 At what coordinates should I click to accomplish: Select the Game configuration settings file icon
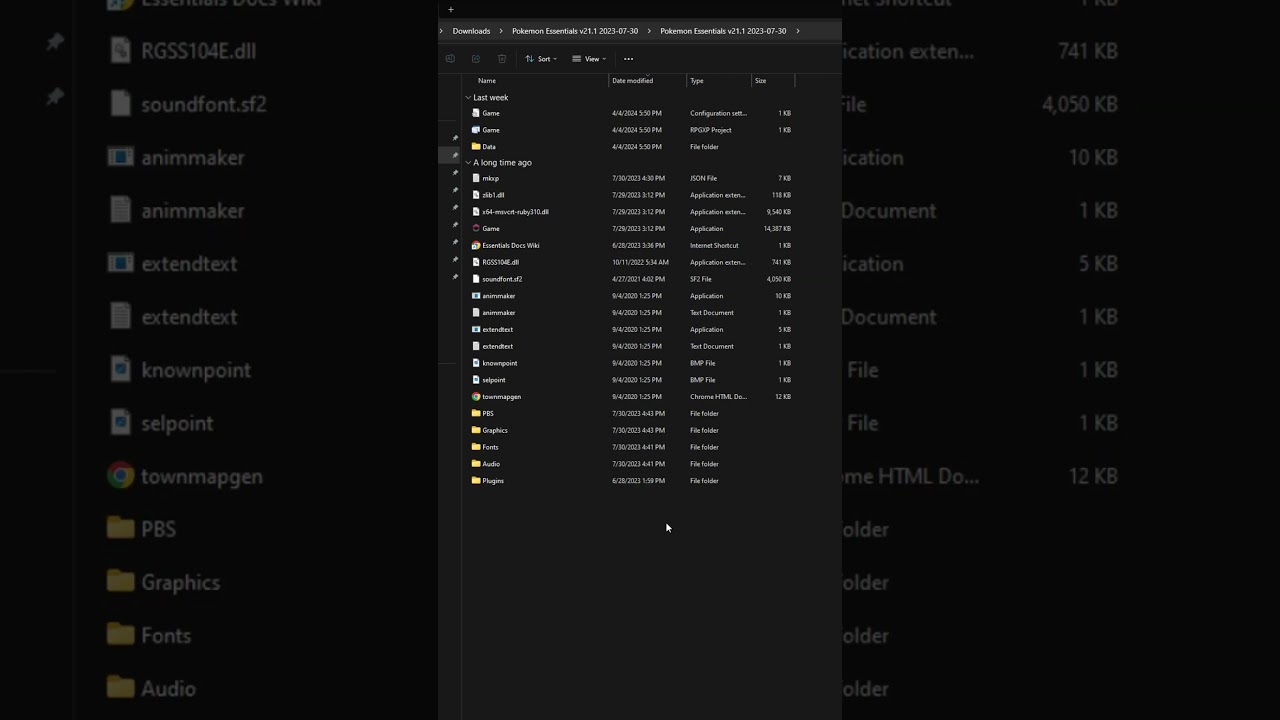pyautogui.click(x=476, y=113)
